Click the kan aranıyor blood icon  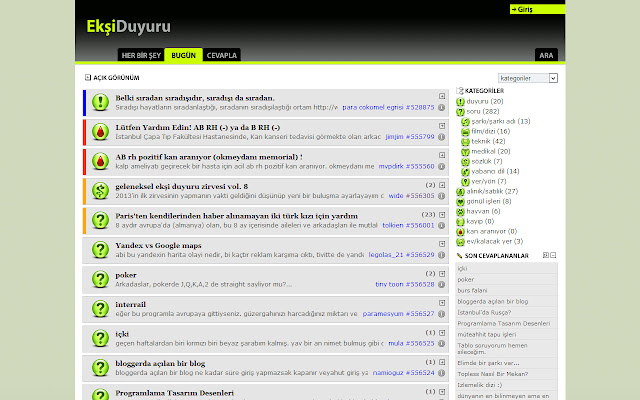[460, 231]
